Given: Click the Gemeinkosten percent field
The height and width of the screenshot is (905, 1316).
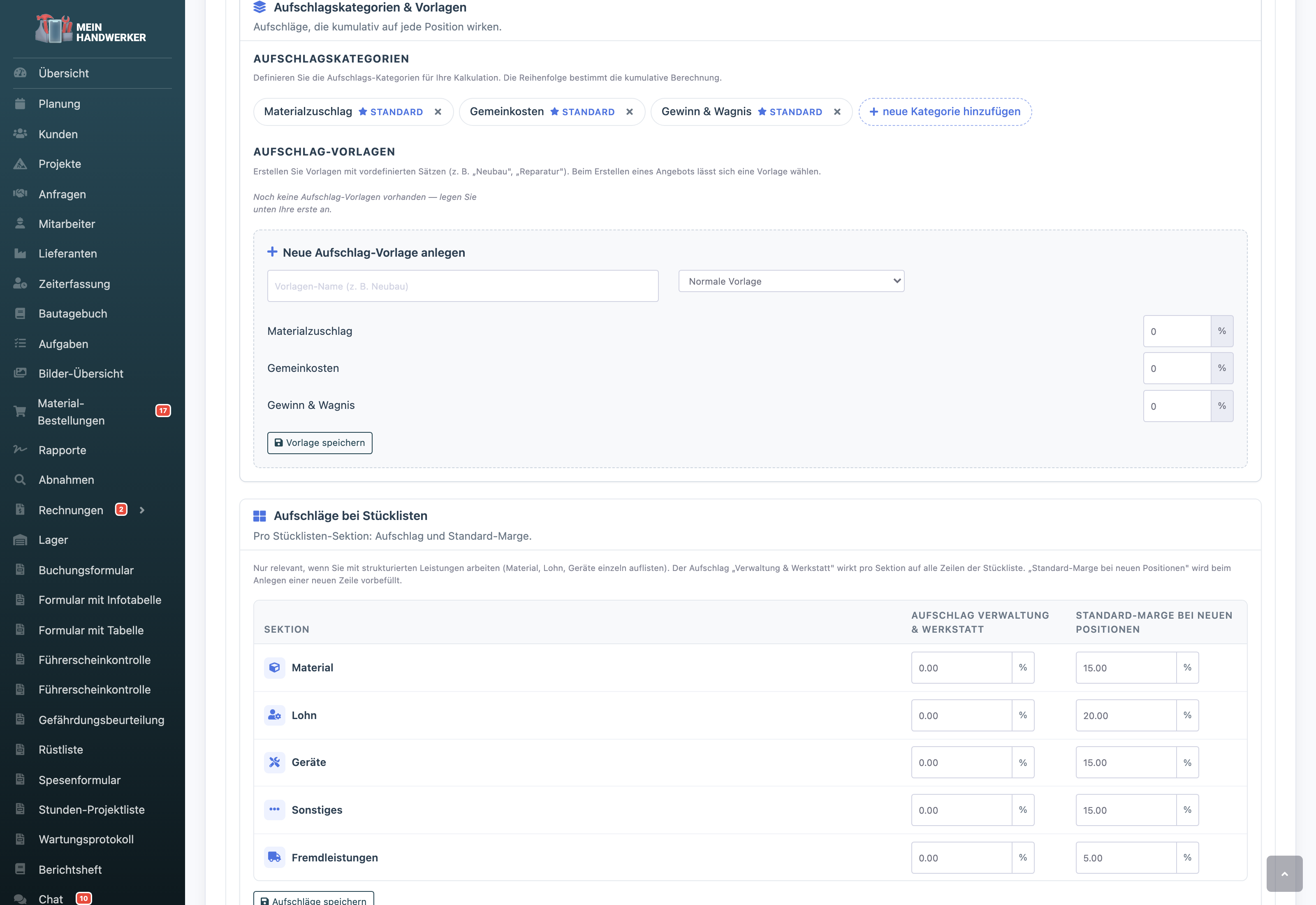Looking at the screenshot, I should (1177, 369).
